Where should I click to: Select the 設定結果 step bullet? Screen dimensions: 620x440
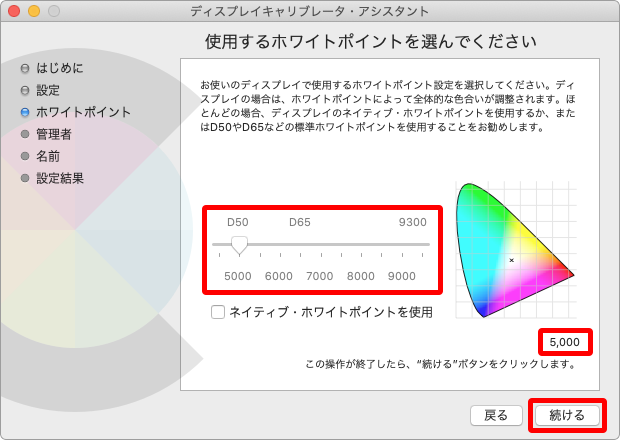25,178
